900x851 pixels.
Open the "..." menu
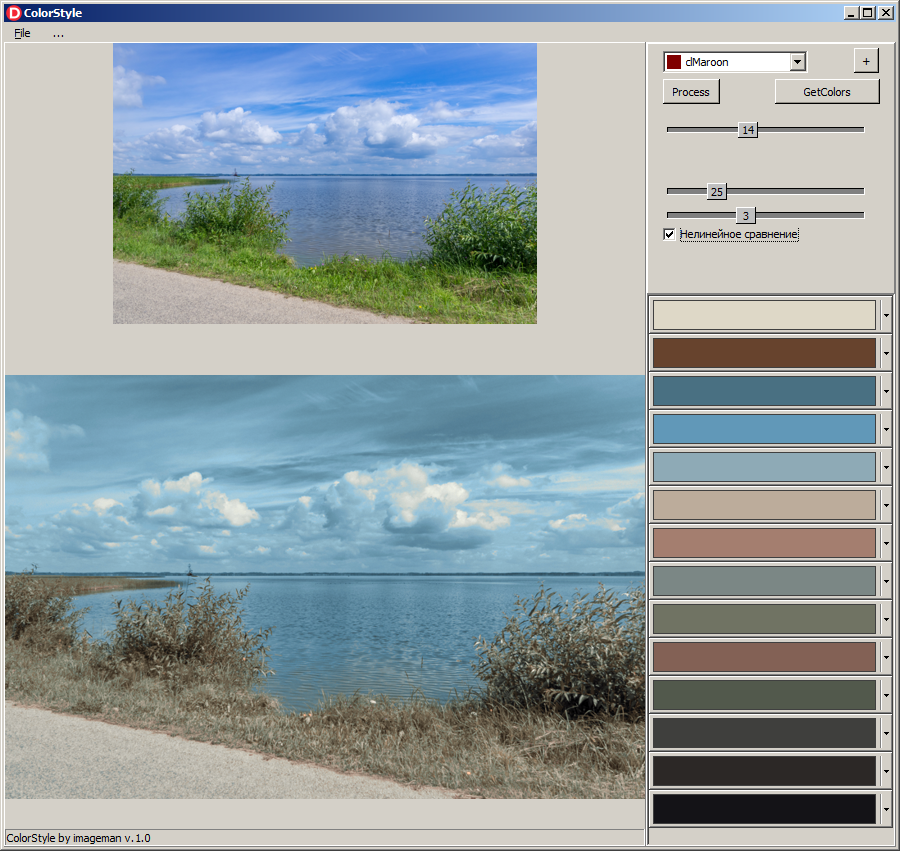coord(58,33)
